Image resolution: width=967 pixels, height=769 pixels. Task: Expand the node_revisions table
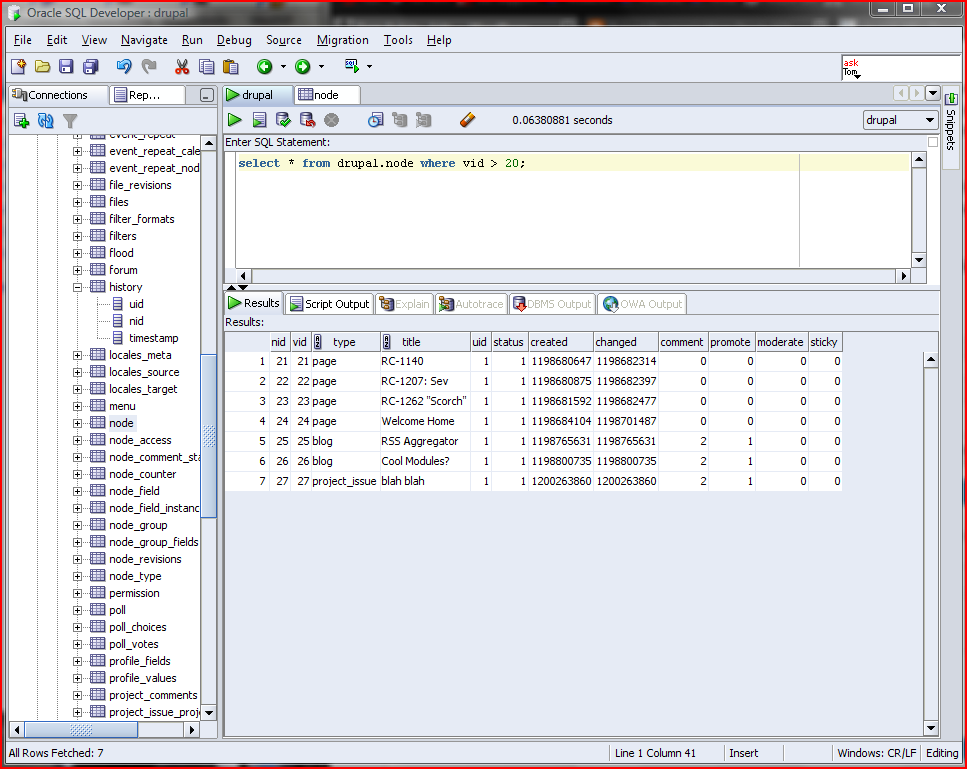[x=77, y=559]
